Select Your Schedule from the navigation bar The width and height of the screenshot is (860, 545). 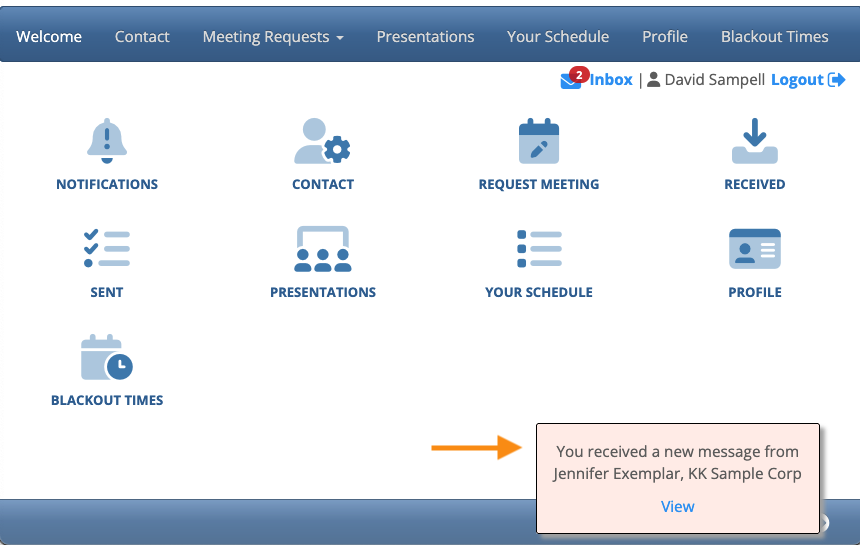coord(558,37)
